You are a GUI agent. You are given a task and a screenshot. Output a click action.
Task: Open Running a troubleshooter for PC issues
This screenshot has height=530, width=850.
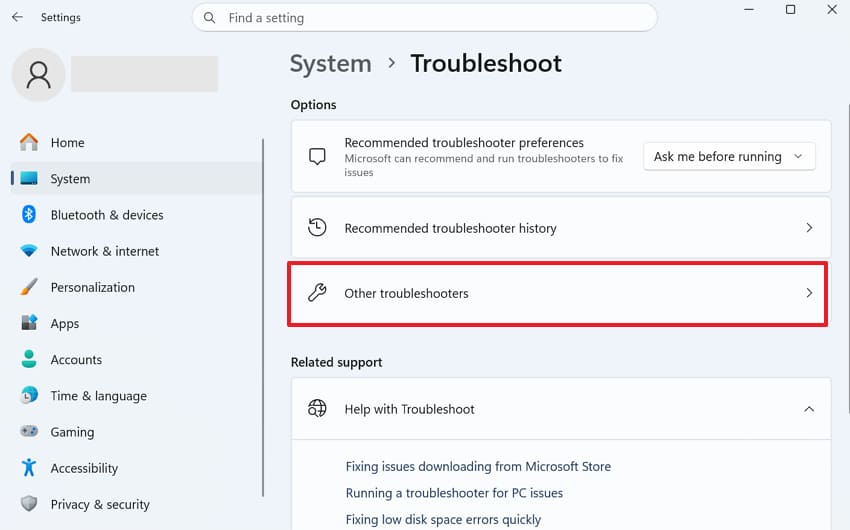click(x=454, y=493)
